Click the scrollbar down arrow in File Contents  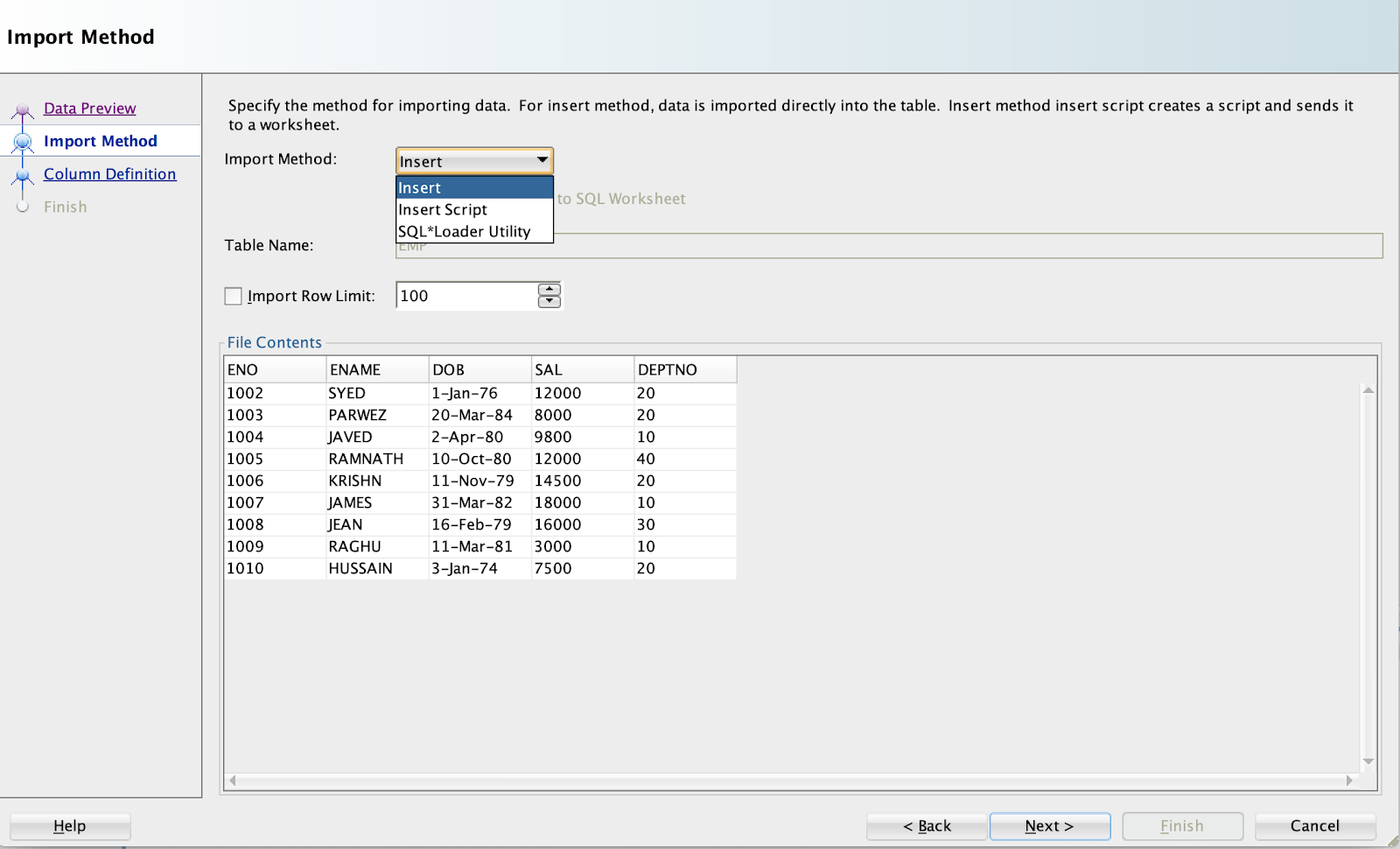point(1367,761)
